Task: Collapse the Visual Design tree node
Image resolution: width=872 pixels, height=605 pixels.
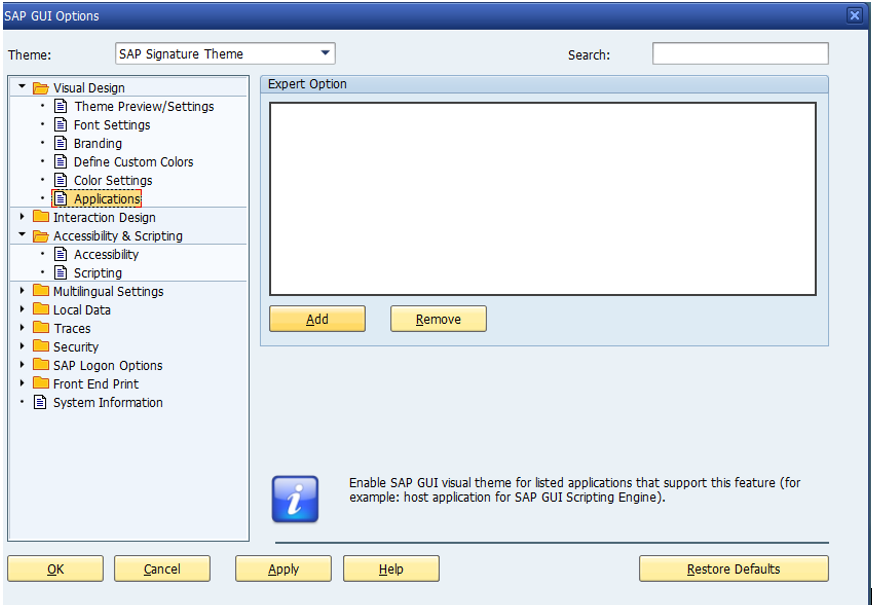Action: (x=22, y=87)
